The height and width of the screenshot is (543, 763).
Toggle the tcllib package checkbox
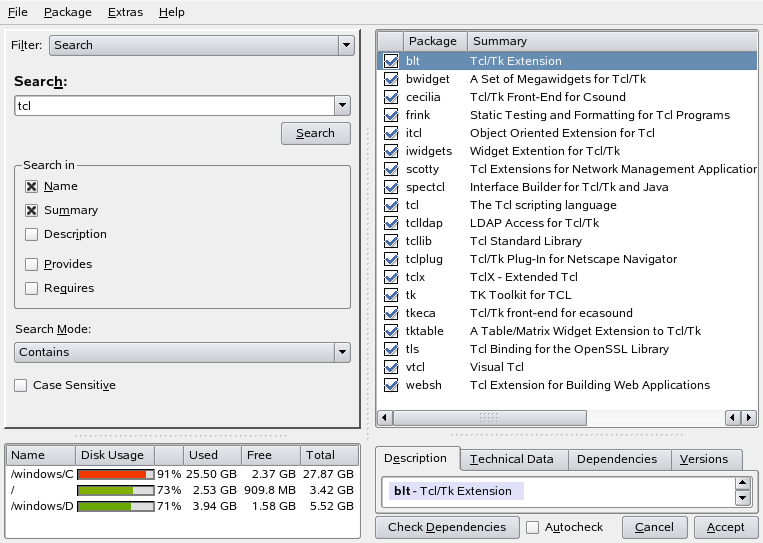tap(391, 241)
